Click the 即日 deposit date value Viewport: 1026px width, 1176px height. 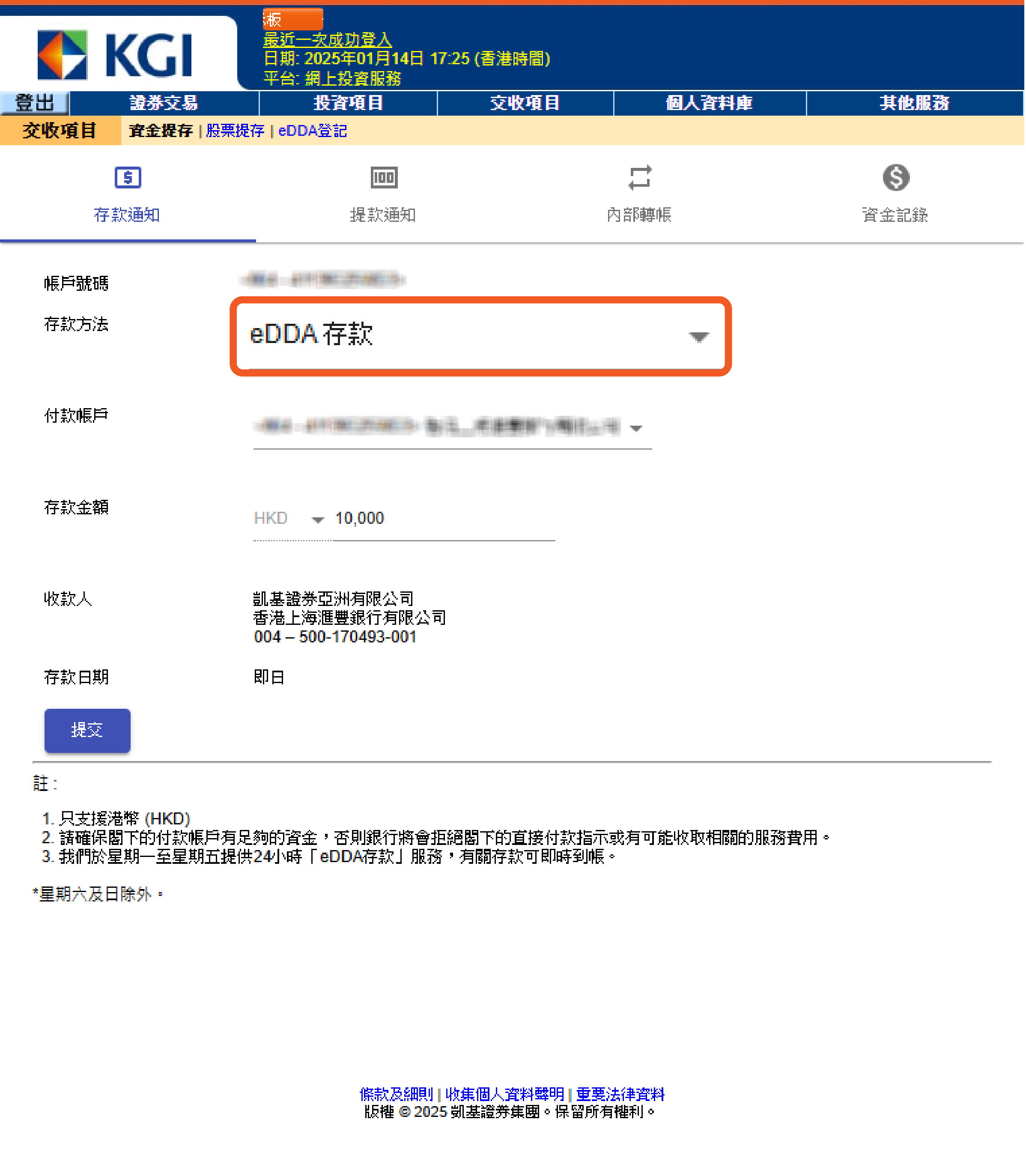[270, 678]
